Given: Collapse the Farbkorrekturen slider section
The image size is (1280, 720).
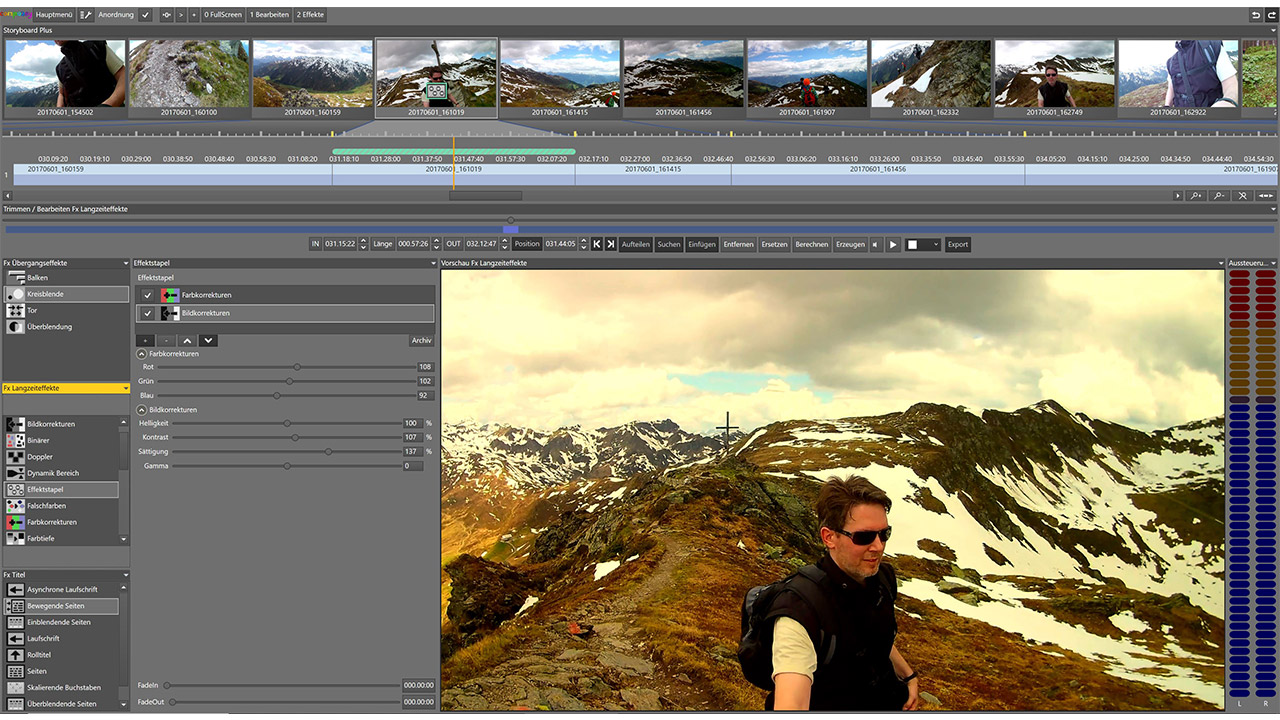Looking at the screenshot, I should [142, 354].
